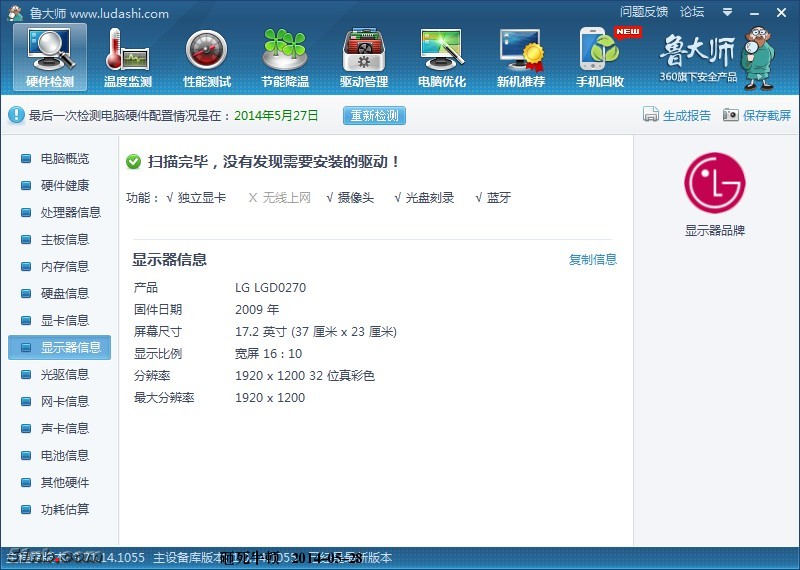Image resolution: width=800 pixels, height=570 pixels.
Task: Click the LG monitor brand logo
Action: click(x=714, y=182)
